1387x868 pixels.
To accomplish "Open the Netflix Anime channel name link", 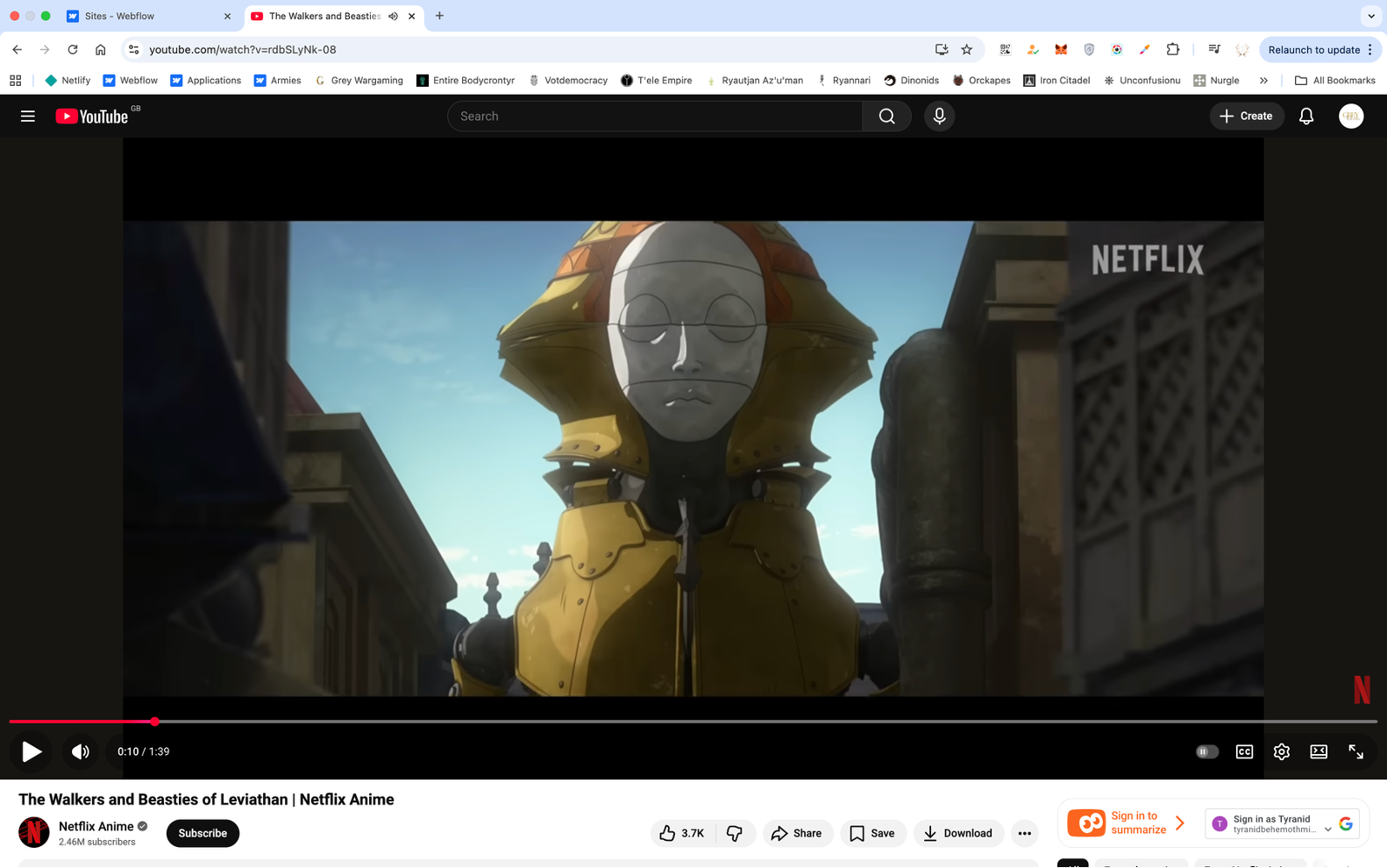I will [x=96, y=826].
